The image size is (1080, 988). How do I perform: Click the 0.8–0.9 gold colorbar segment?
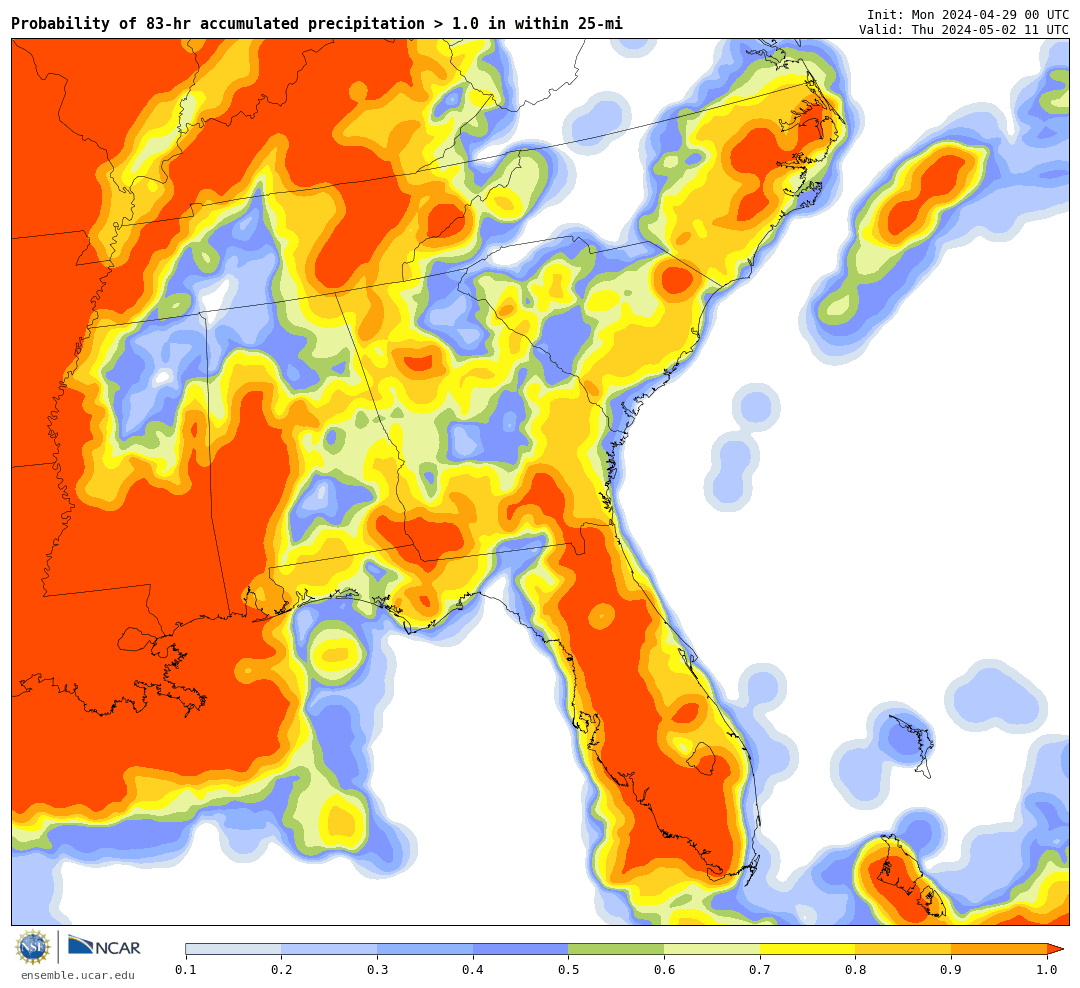tap(904, 949)
